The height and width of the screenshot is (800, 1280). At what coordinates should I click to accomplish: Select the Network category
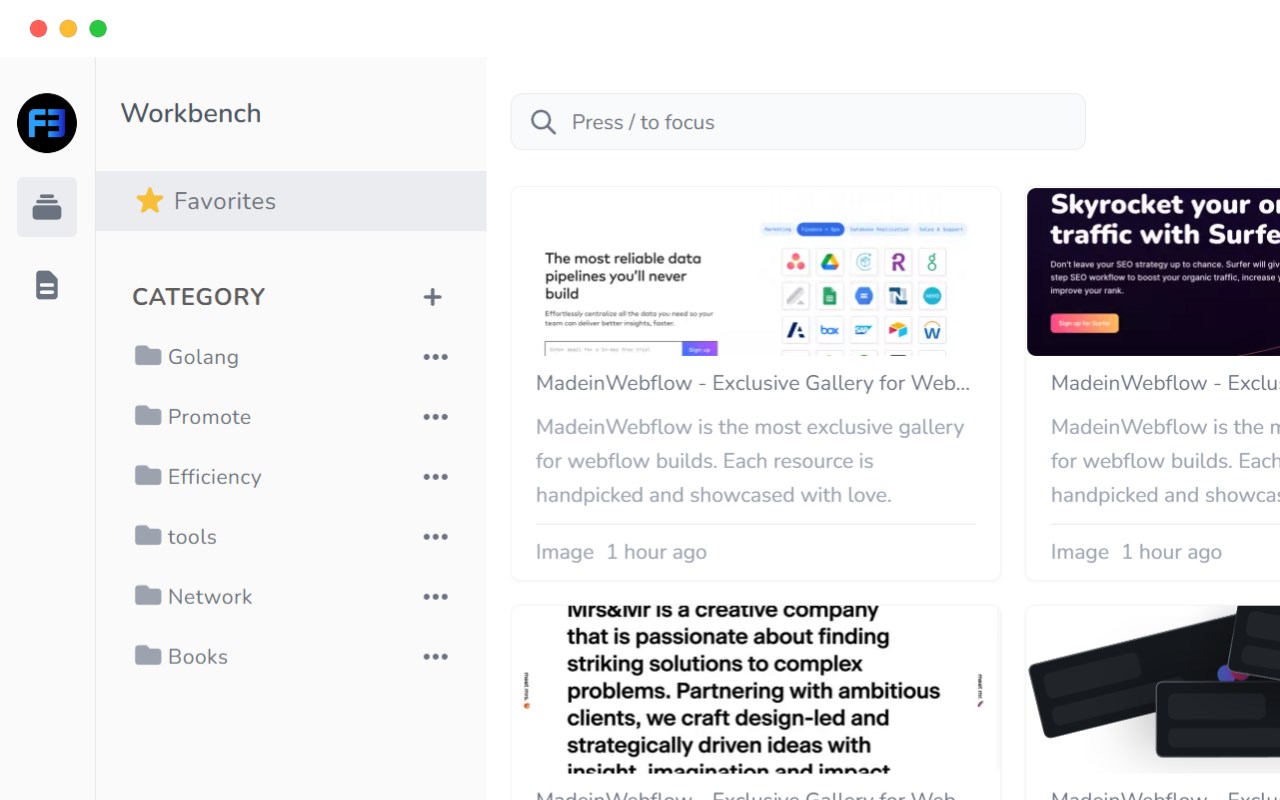click(x=210, y=597)
